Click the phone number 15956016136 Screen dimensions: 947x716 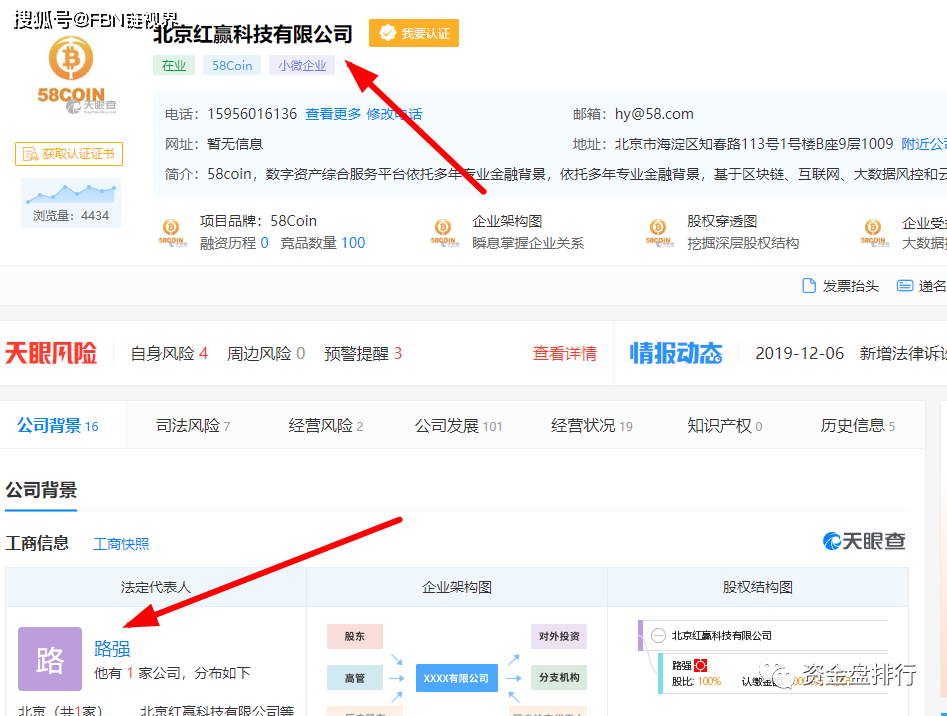click(252, 114)
